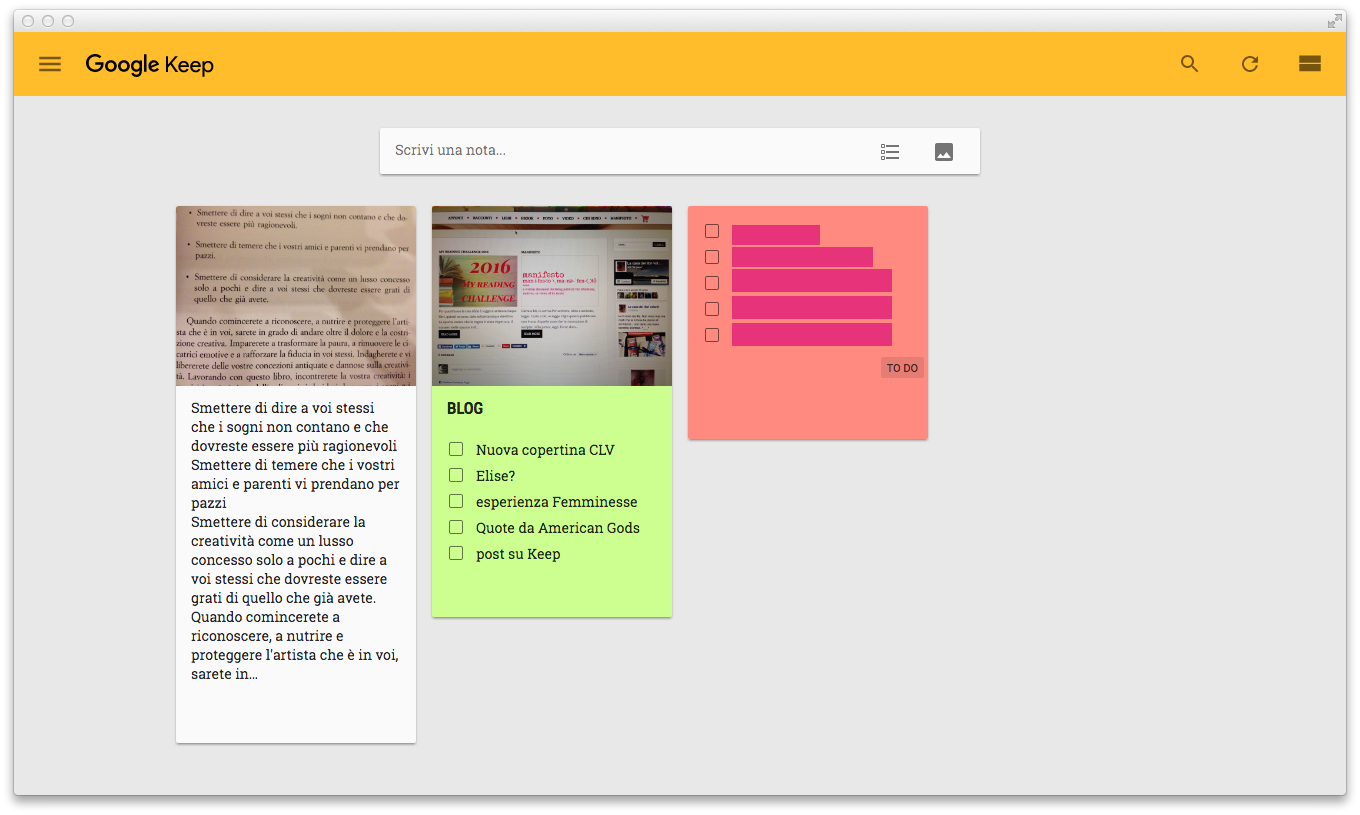Open the 'Smettere di dire a voi stessi' note text
The image size is (1360, 815).
point(296,541)
